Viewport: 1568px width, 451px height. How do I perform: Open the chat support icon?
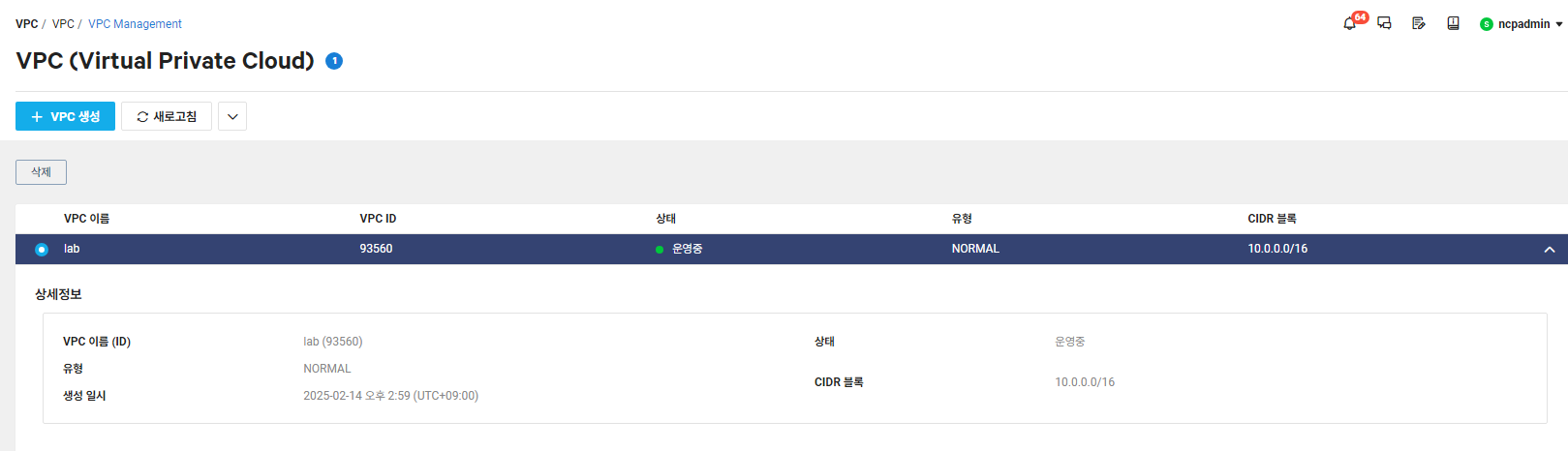[1384, 24]
